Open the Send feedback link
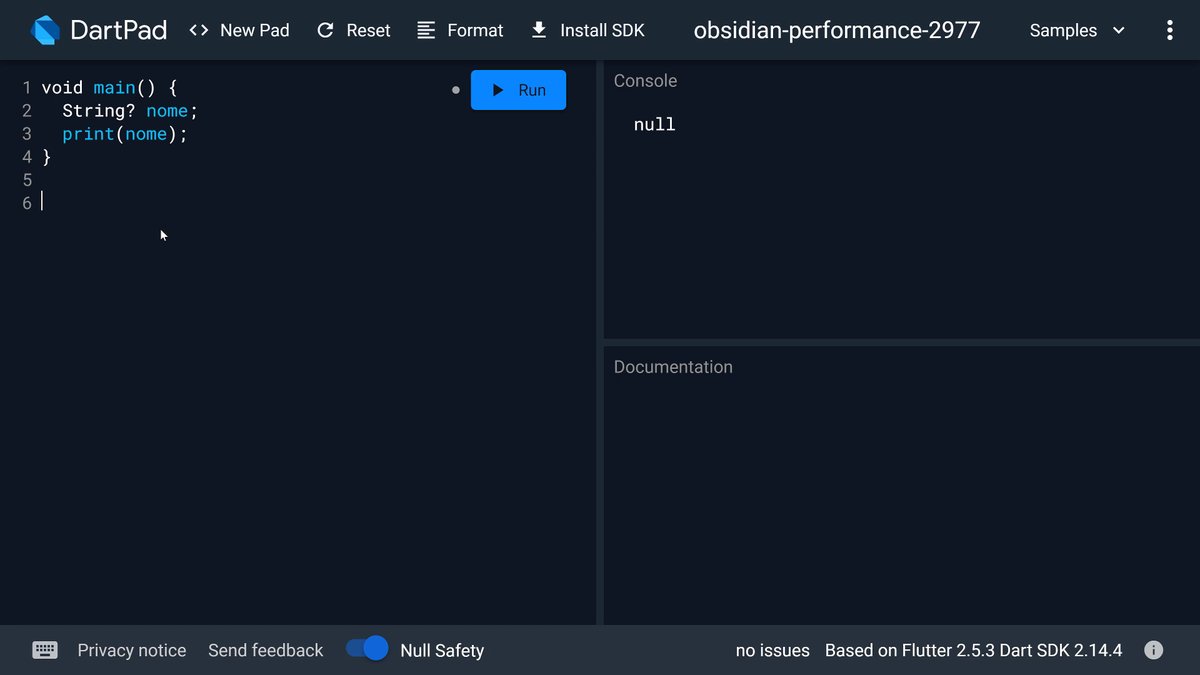1200x675 pixels. pyautogui.click(x=265, y=650)
